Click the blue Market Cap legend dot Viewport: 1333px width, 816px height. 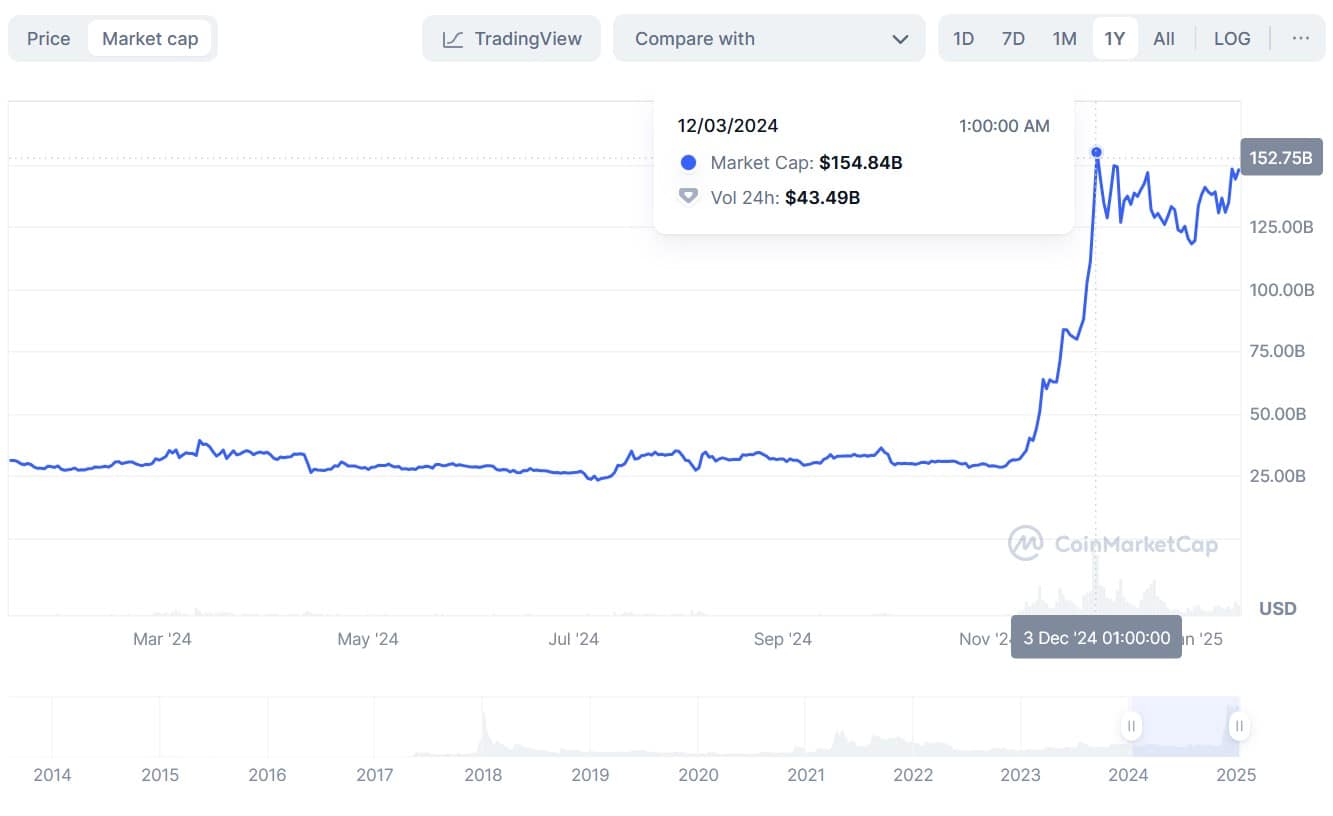click(x=688, y=162)
